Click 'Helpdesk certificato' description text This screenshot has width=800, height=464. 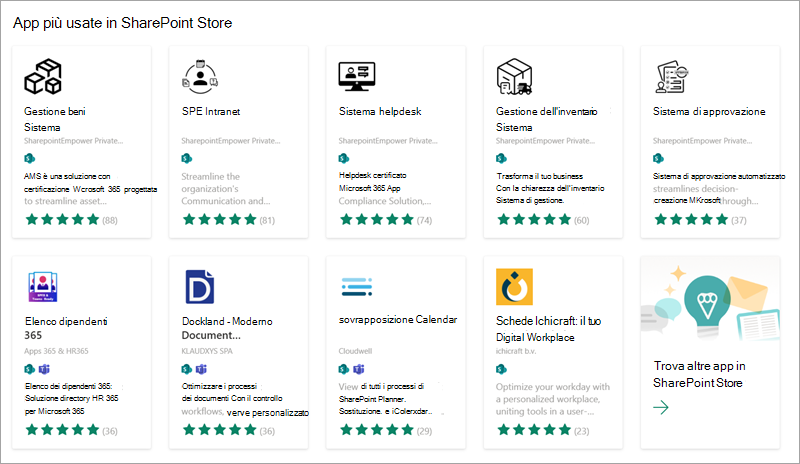pyautogui.click(x=372, y=175)
